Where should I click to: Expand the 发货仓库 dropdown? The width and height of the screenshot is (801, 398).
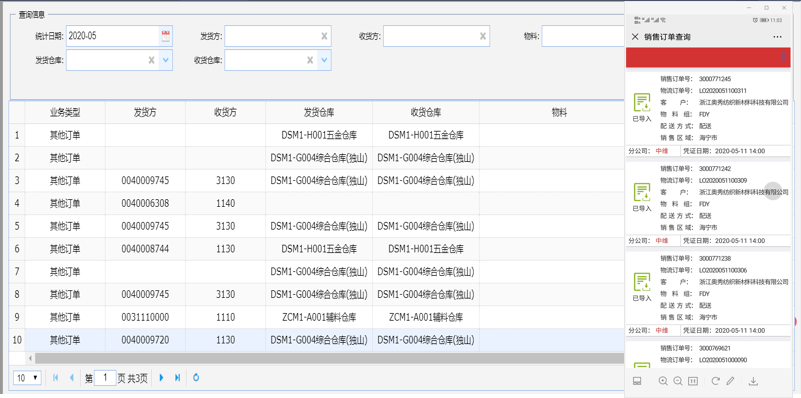[166, 60]
